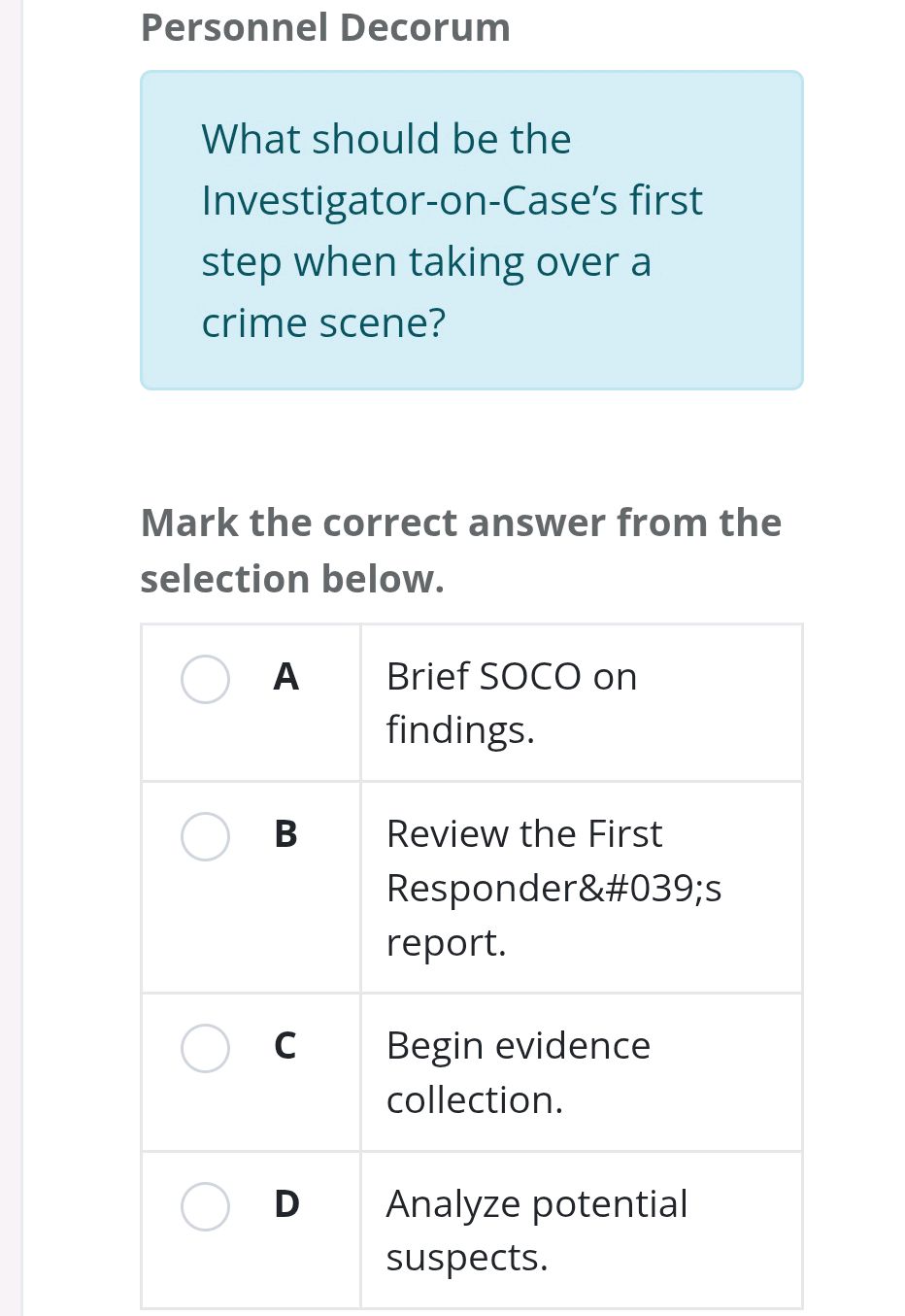Click the question text about Investigator-on-Case
Viewport: 905px width, 1316px height.
coord(452,230)
